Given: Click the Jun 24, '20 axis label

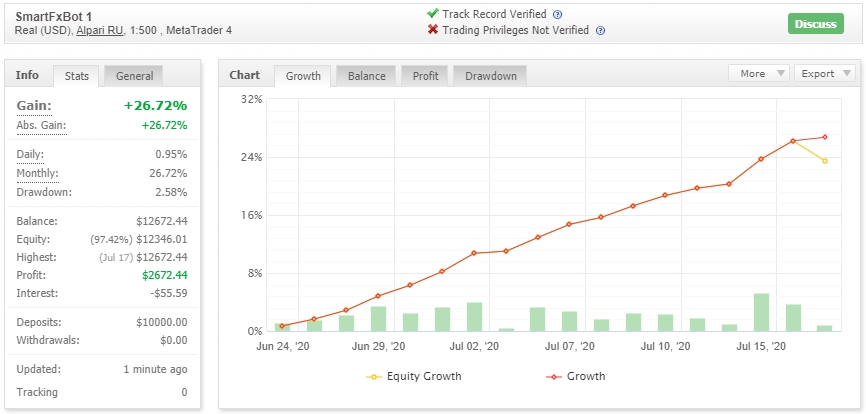Looking at the screenshot, I should click(284, 347).
